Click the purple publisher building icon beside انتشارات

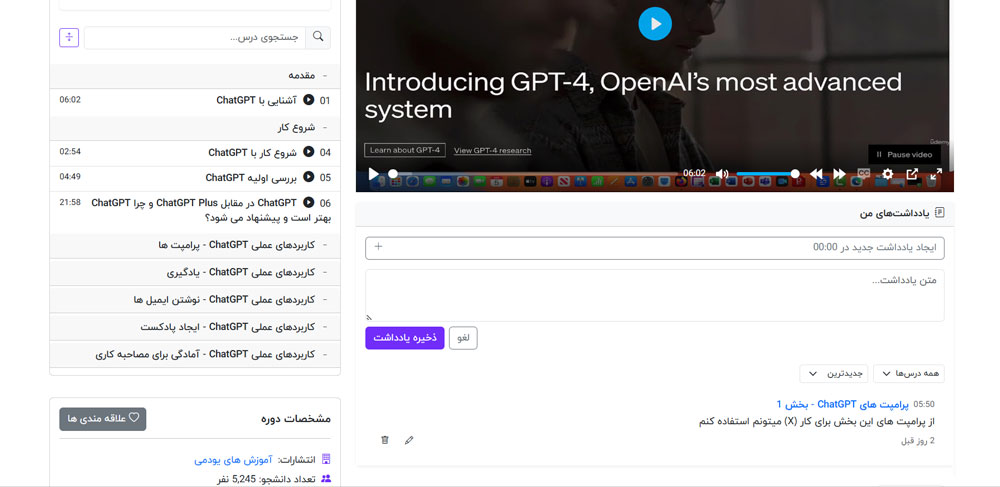tap(326, 459)
